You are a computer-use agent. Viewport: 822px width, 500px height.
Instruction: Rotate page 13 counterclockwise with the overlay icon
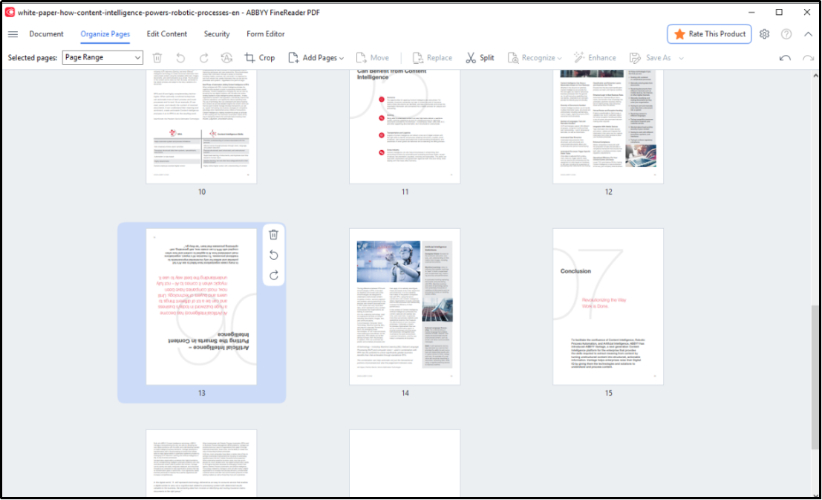click(x=274, y=255)
